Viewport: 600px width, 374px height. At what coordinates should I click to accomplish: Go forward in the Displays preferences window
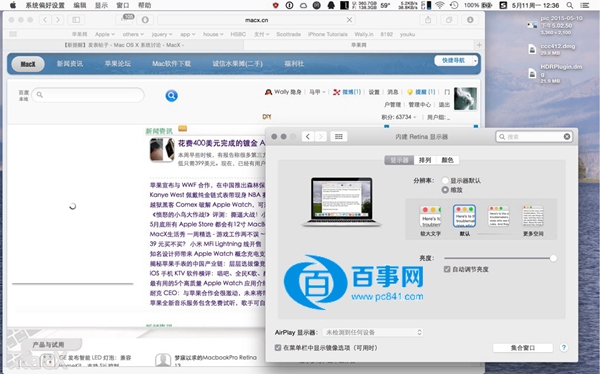pos(321,137)
